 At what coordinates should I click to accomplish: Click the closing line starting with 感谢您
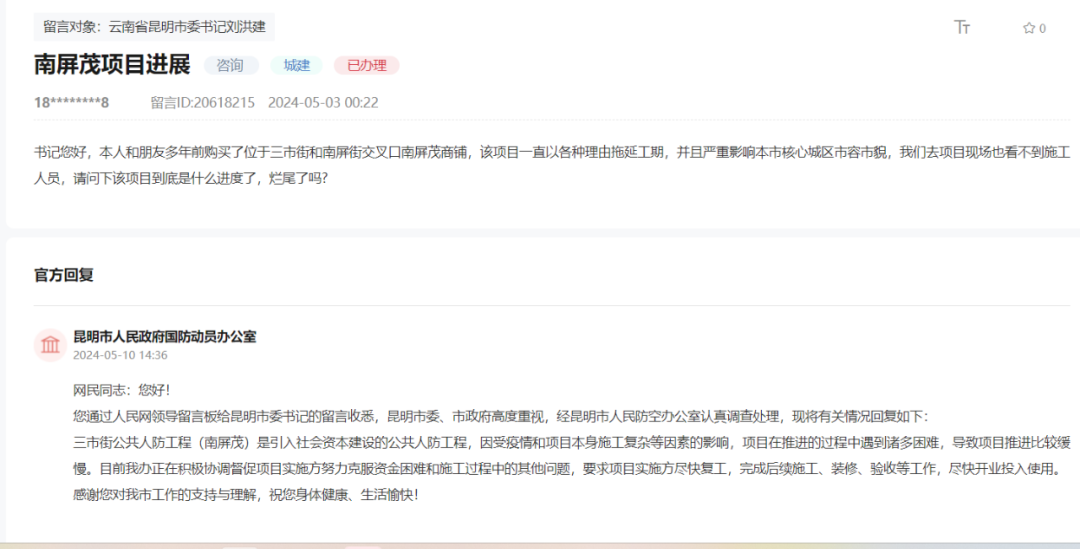[x=245, y=494]
